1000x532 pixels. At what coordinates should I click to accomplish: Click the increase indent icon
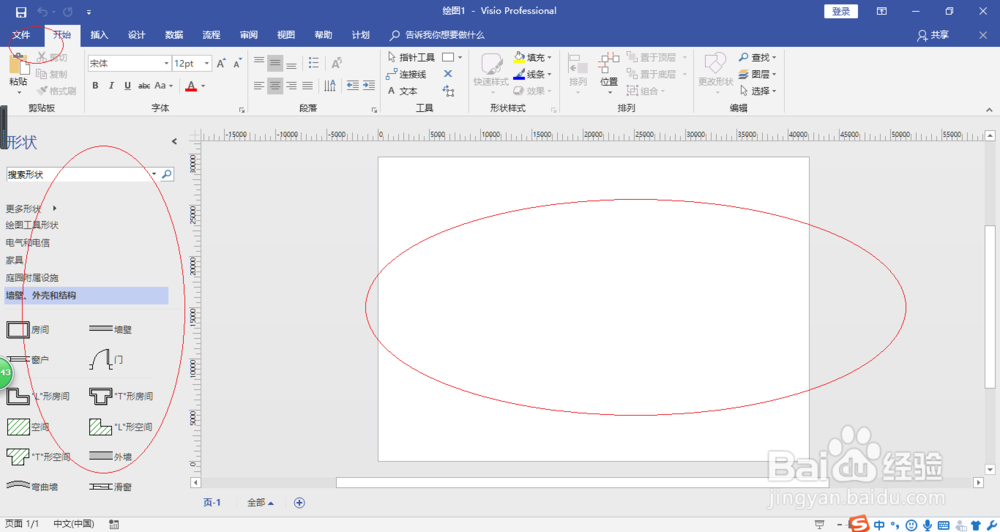[x=369, y=85]
